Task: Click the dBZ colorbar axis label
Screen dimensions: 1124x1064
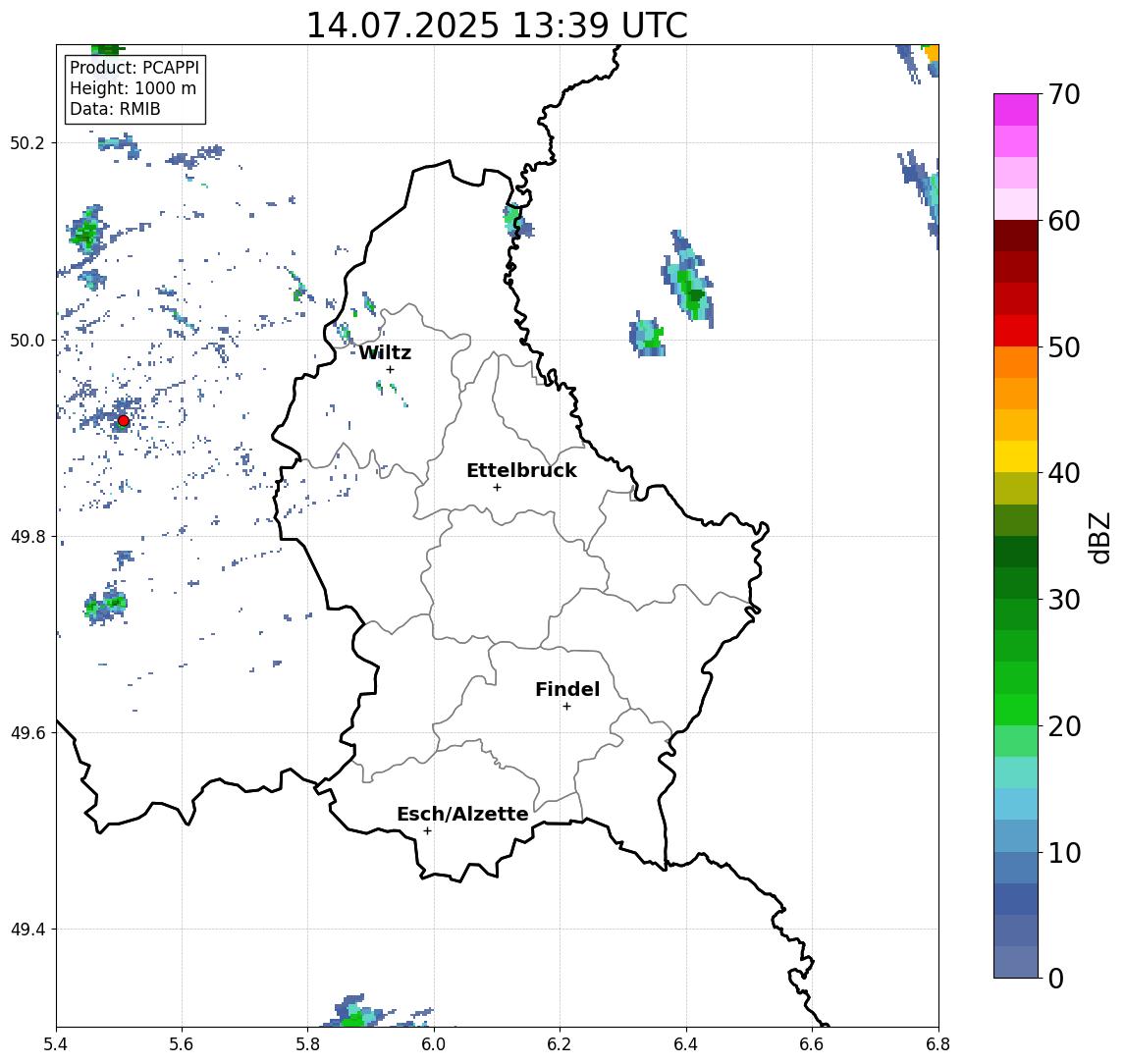Action: tap(1100, 537)
